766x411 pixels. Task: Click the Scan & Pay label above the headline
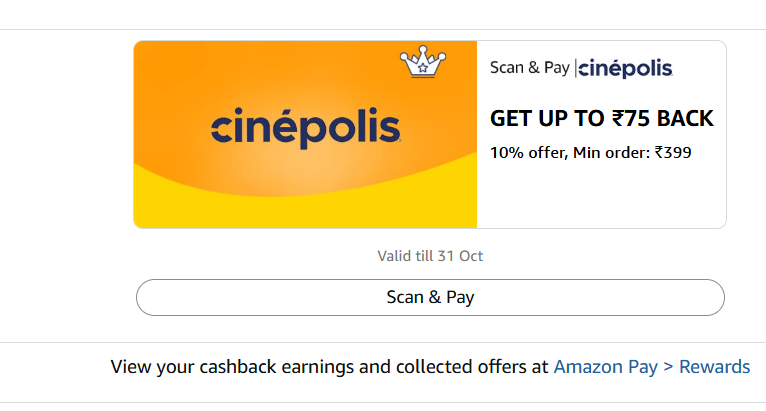[x=529, y=68]
